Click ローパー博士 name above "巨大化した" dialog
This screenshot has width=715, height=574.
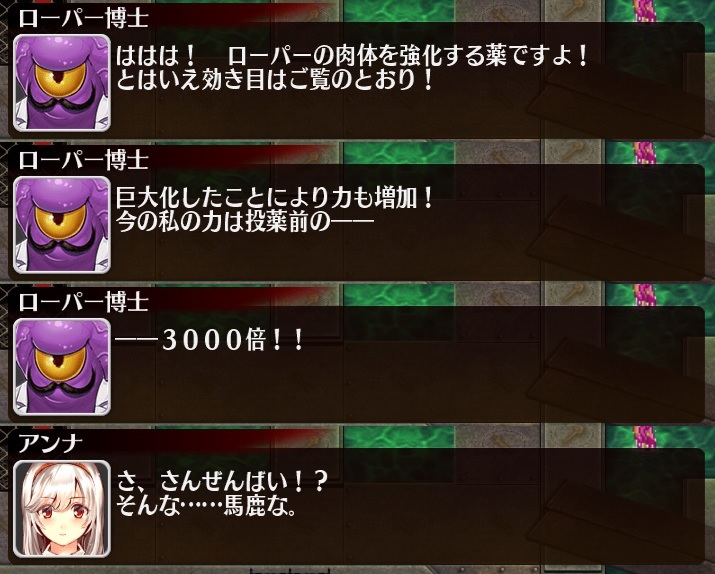(x=83, y=160)
